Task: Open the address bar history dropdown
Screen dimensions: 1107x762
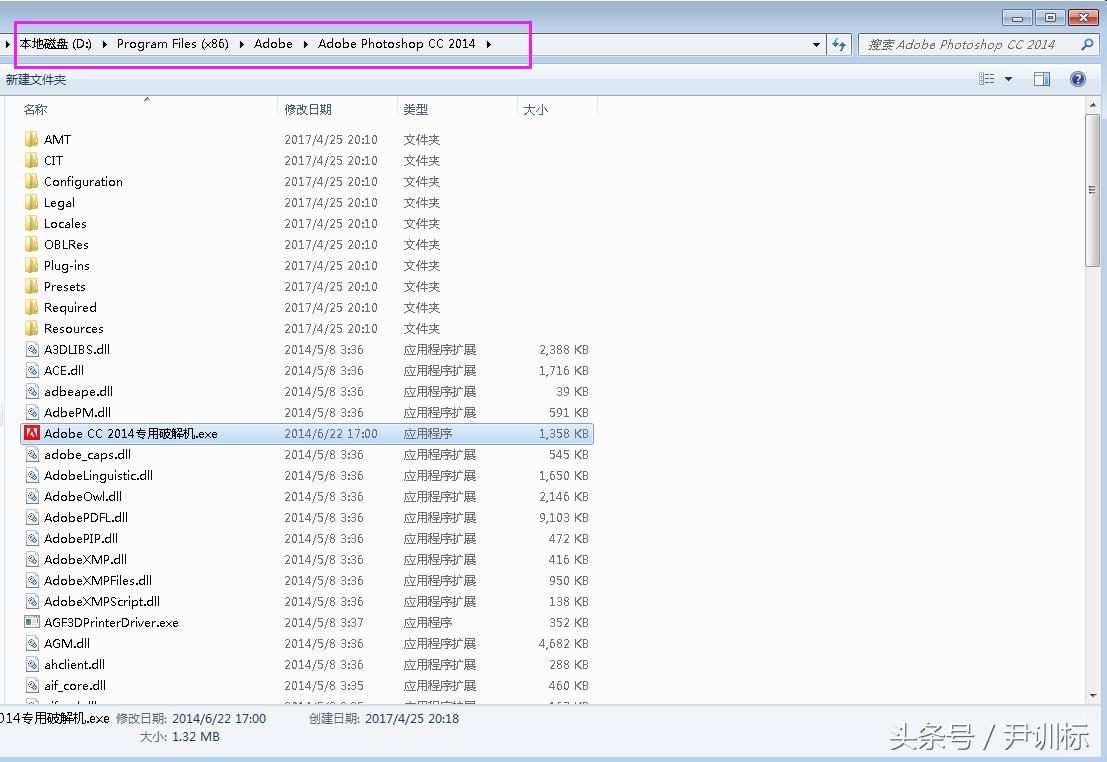Action: 817,44
